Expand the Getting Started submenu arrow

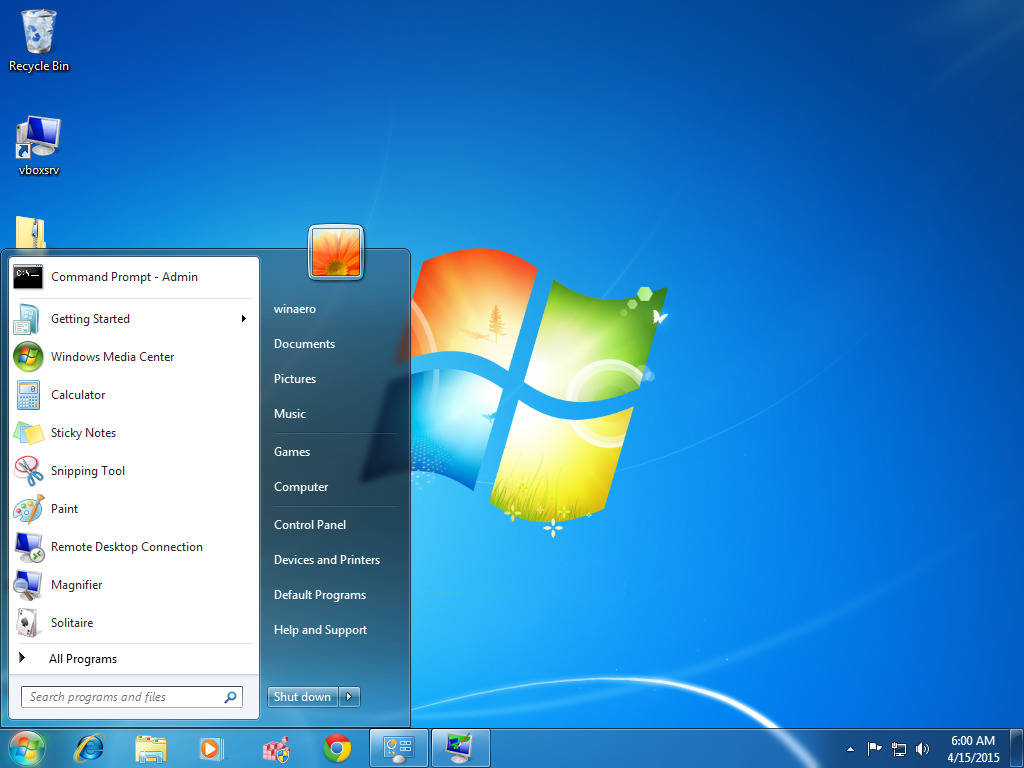(243, 318)
